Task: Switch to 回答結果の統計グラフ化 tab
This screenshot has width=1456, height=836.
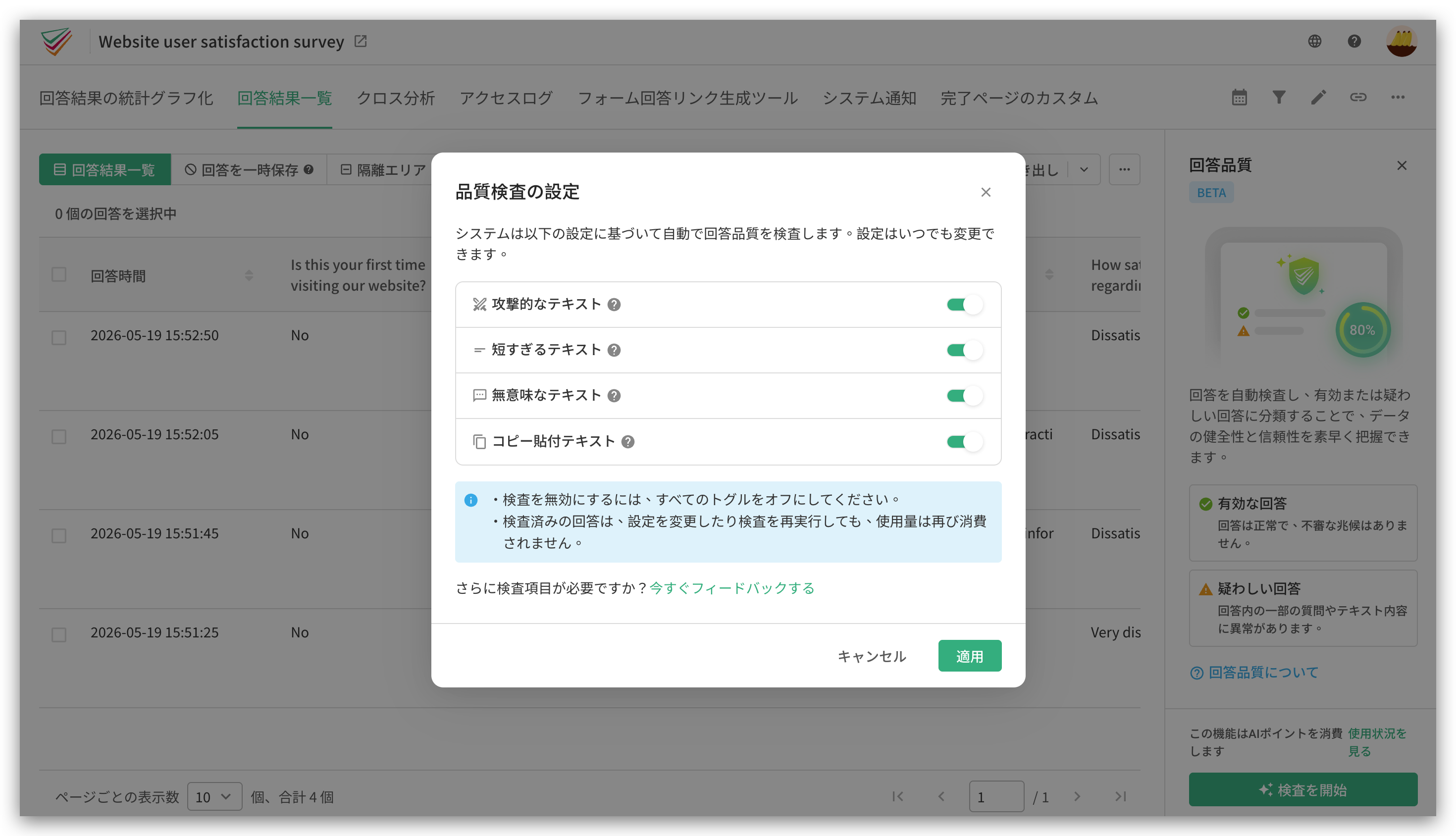Action: click(x=126, y=98)
